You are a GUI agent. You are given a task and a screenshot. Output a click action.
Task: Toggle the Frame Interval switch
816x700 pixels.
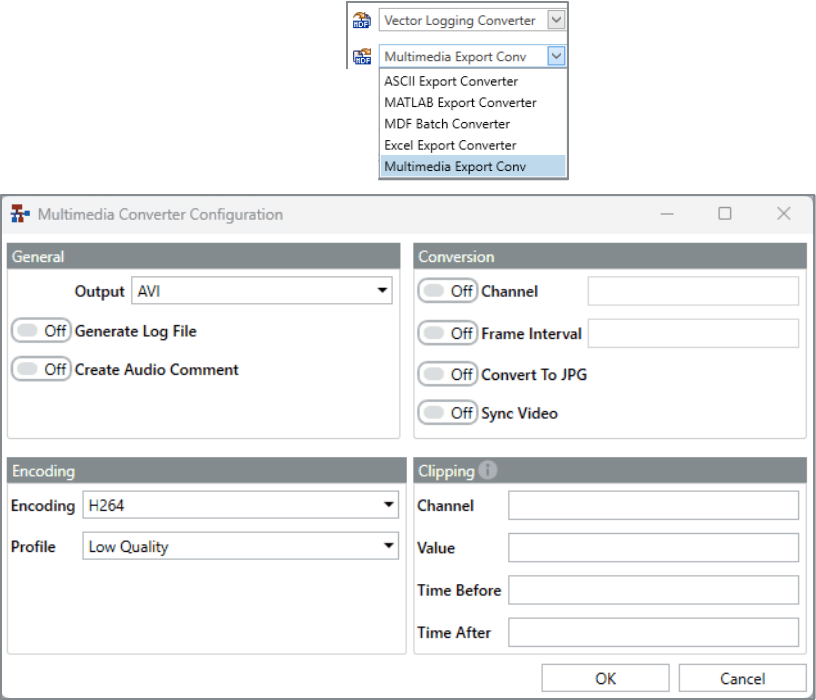[448, 333]
